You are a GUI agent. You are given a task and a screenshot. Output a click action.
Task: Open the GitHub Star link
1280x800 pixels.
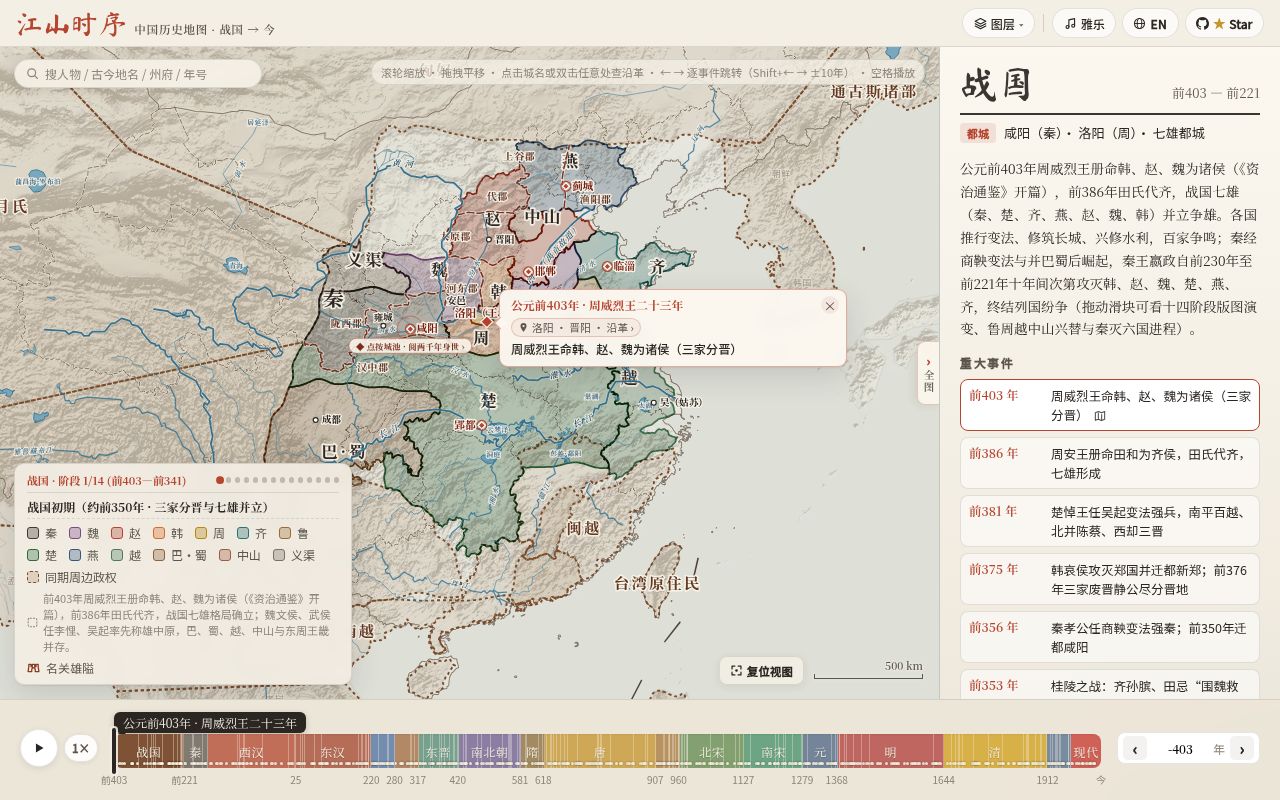[x=1224, y=24]
